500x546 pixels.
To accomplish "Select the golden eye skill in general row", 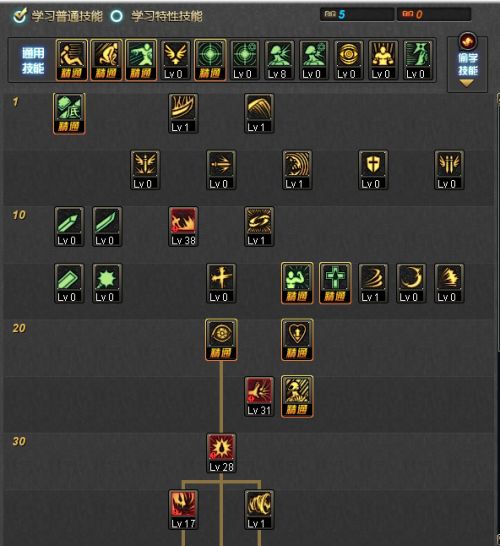I will point(348,60).
